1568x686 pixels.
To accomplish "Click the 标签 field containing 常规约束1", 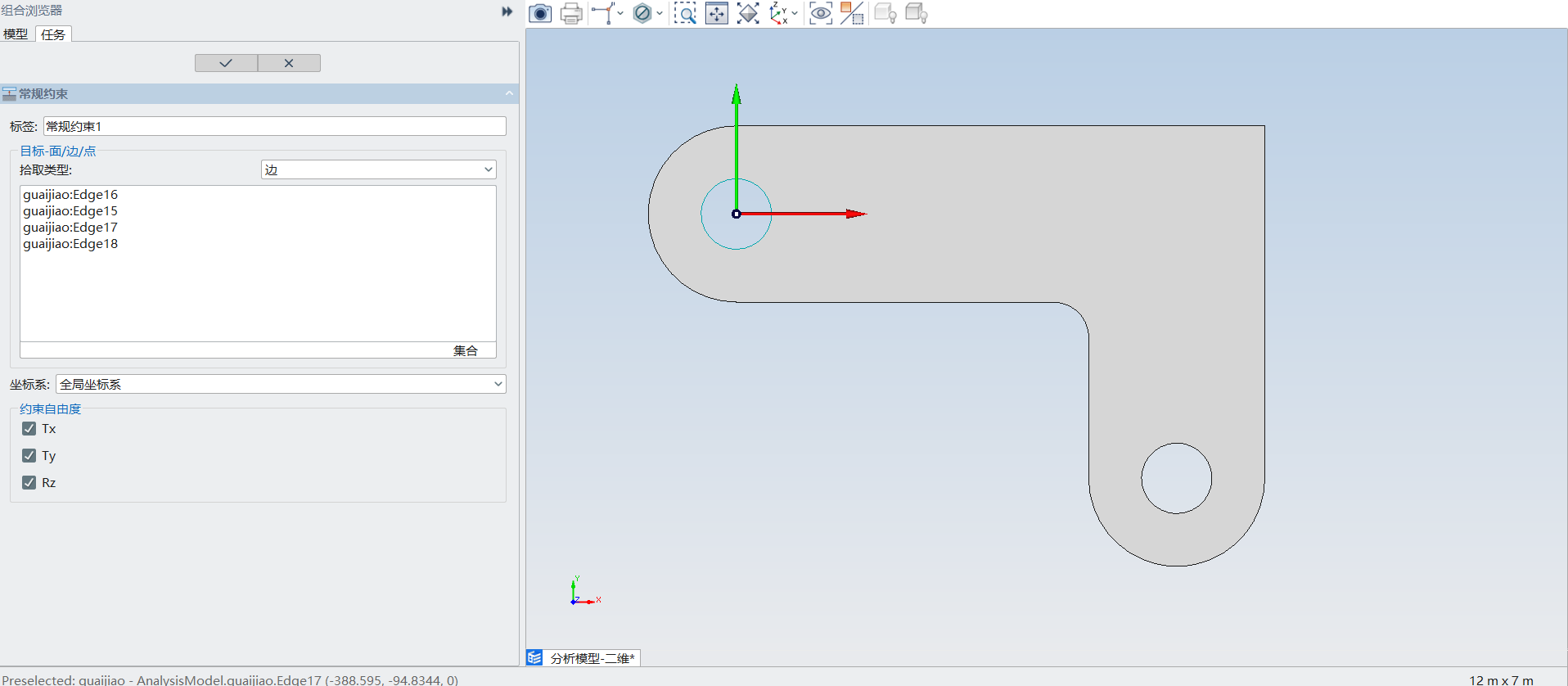I will point(275,126).
